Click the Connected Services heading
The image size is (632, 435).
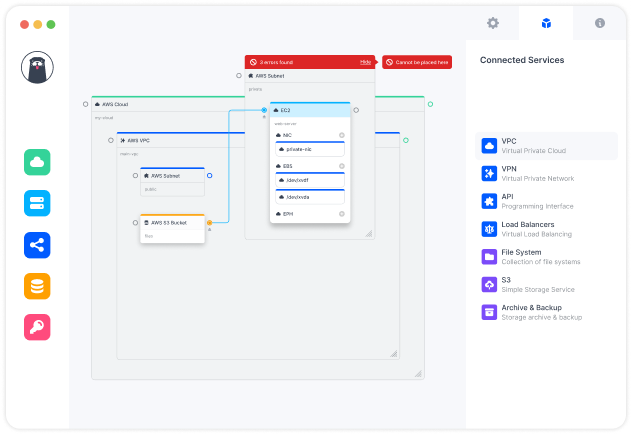point(522,60)
